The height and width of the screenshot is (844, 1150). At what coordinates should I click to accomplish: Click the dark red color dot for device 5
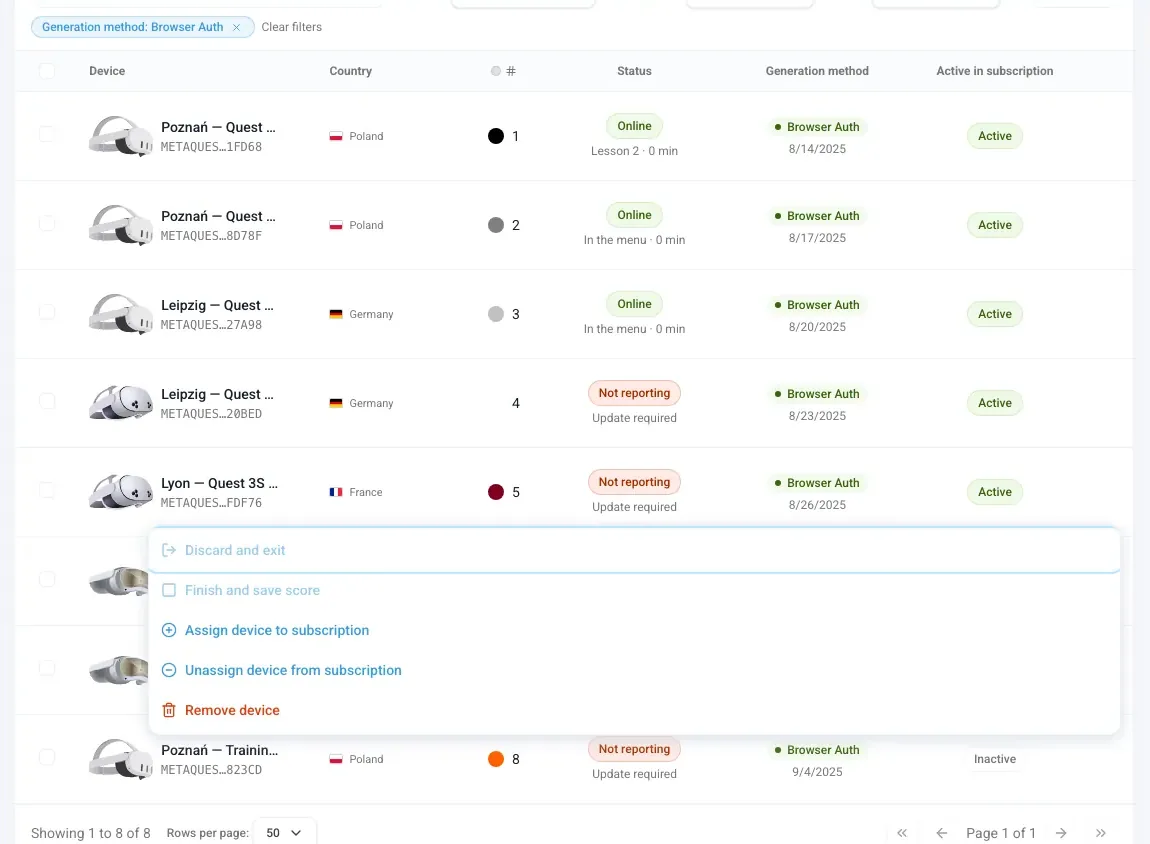[x=496, y=492]
